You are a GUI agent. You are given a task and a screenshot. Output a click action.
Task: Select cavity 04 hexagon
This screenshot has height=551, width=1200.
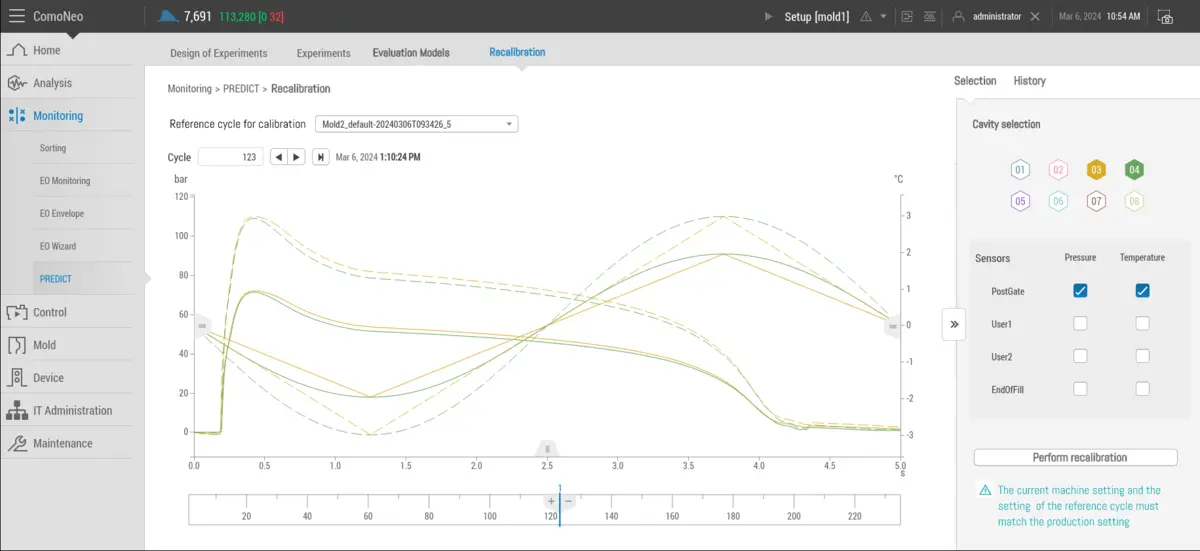tap(1134, 170)
